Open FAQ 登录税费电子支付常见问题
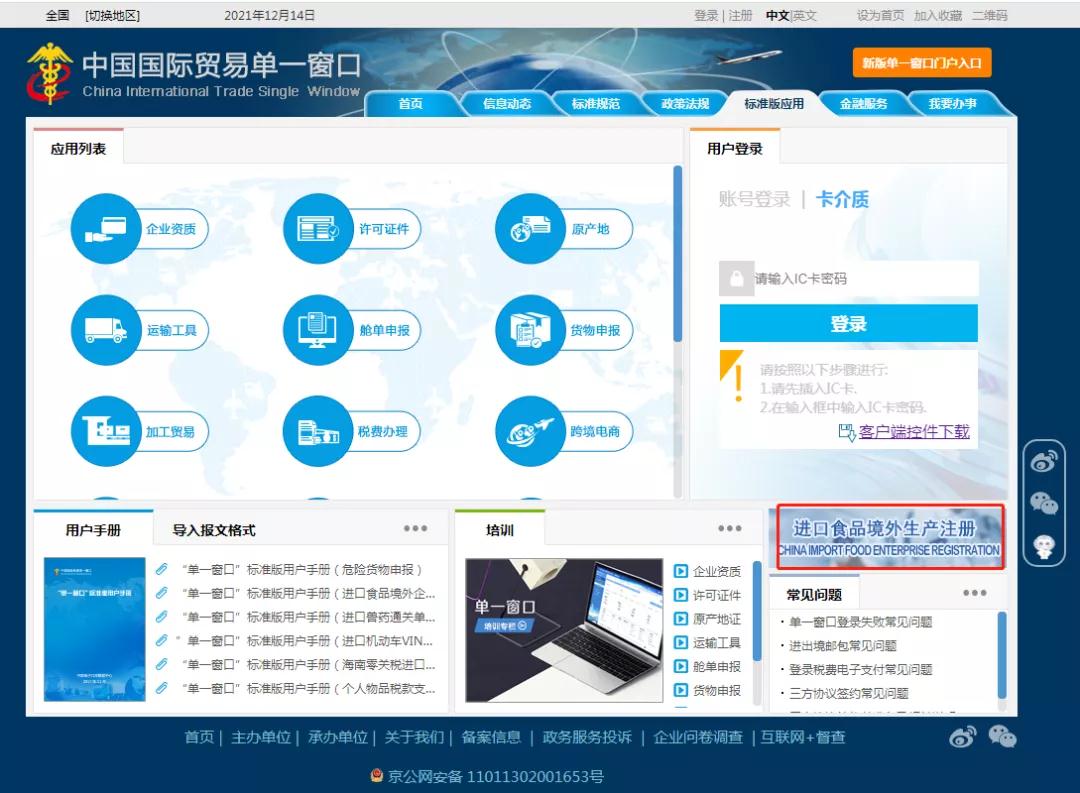 pos(860,670)
